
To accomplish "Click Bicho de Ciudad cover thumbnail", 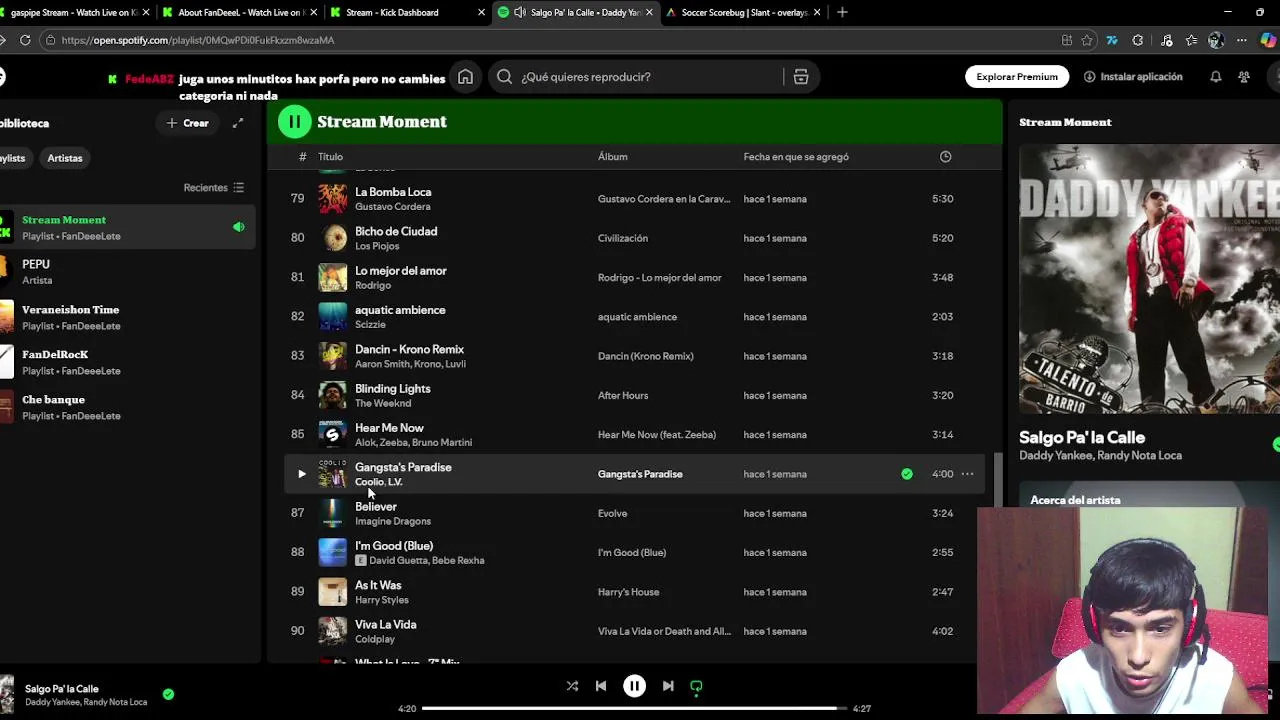I will [333, 238].
